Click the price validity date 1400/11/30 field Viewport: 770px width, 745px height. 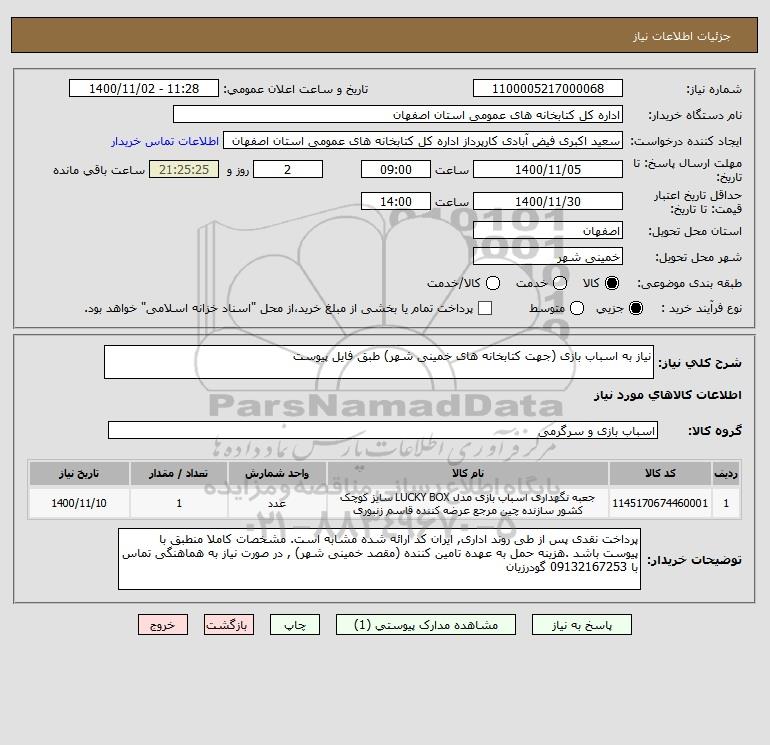coord(548,201)
